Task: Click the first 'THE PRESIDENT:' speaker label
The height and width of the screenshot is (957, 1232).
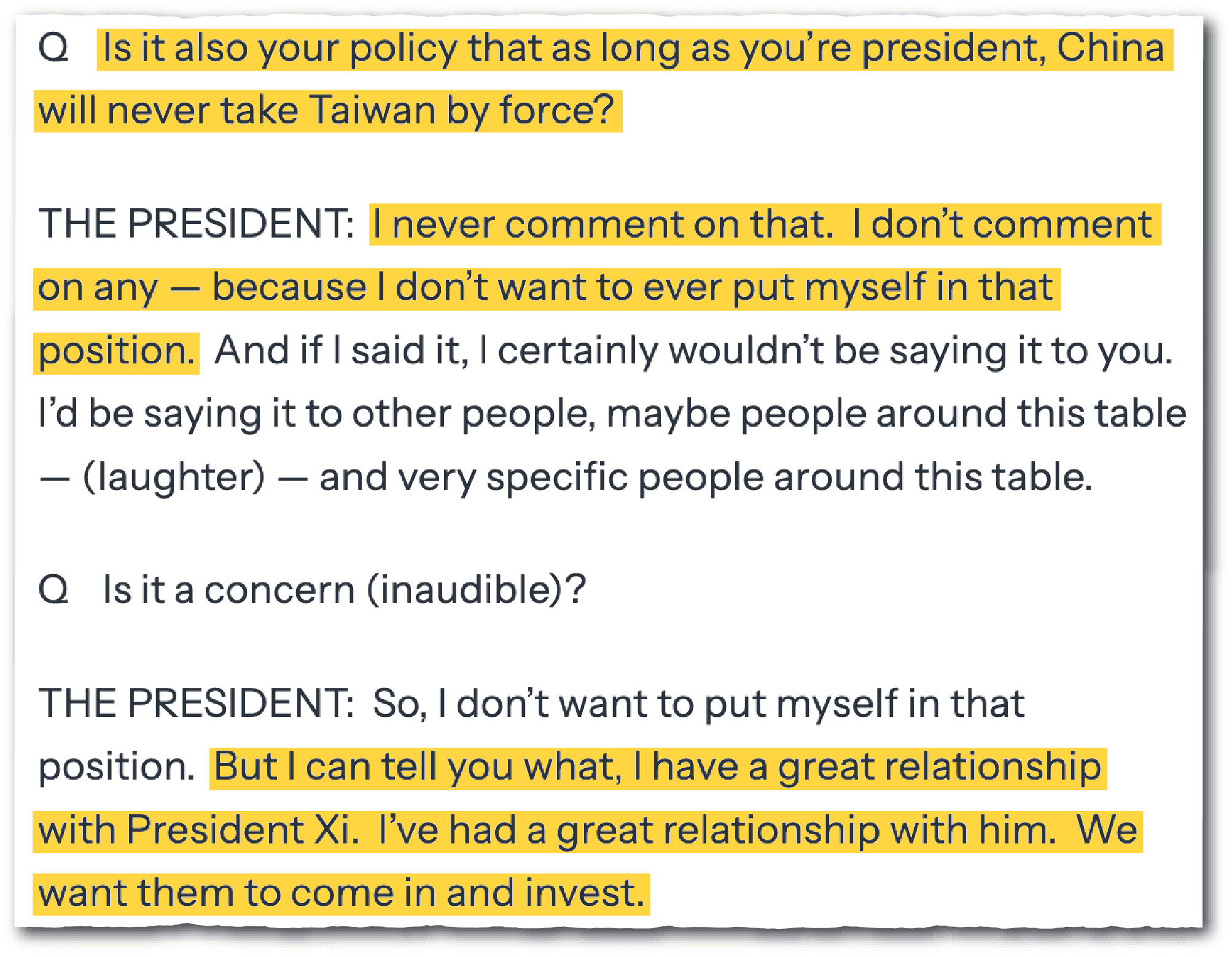Action: (x=196, y=223)
